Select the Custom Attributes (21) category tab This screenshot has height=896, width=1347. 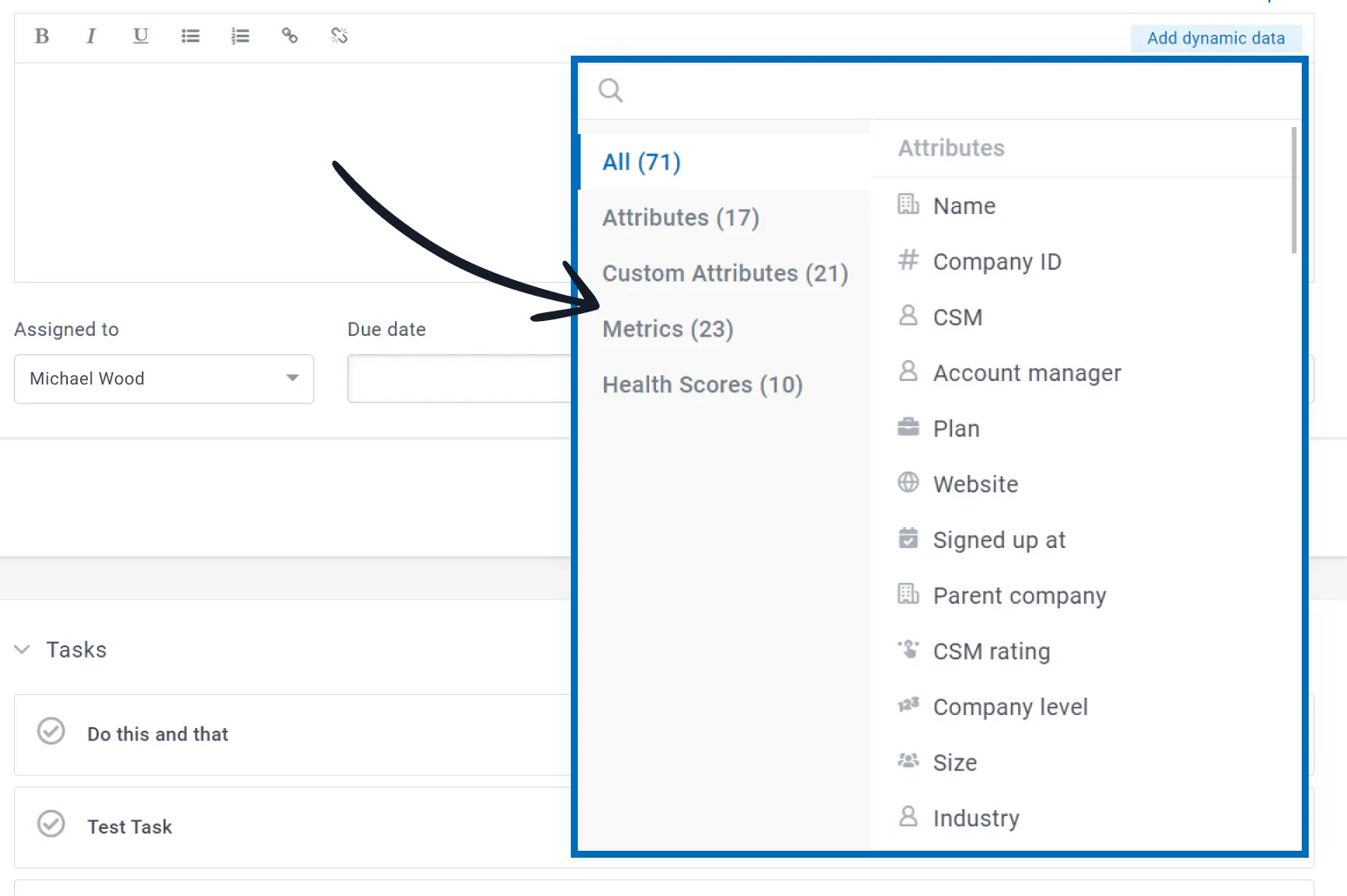pyautogui.click(x=725, y=273)
